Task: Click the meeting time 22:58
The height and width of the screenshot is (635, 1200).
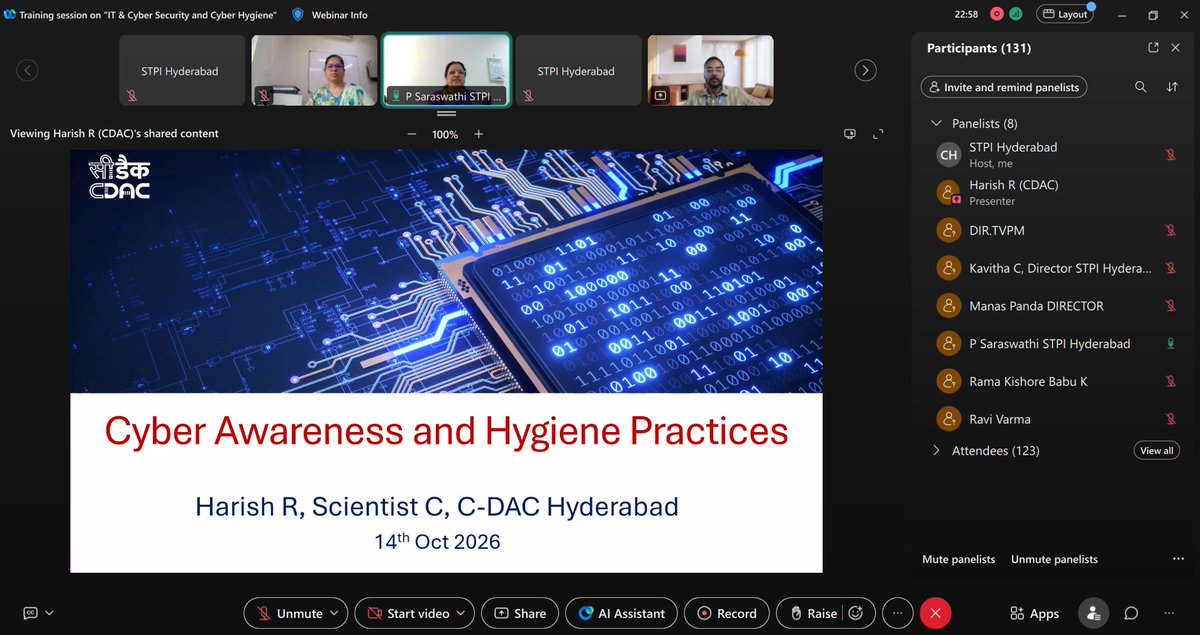Action: [x=966, y=14]
